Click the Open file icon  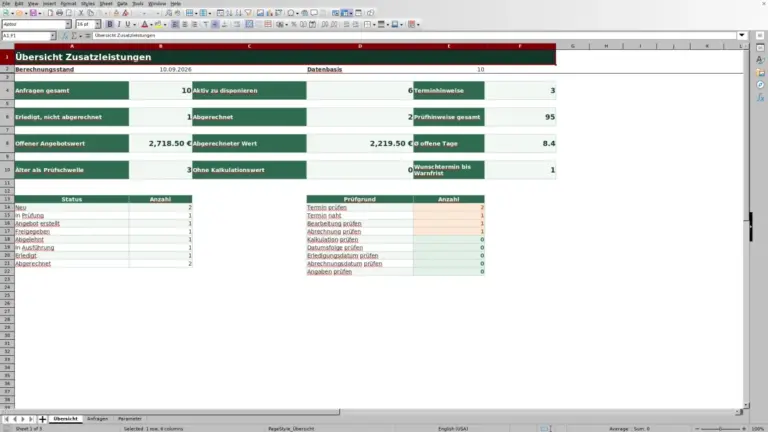pyautogui.click(x=19, y=13)
